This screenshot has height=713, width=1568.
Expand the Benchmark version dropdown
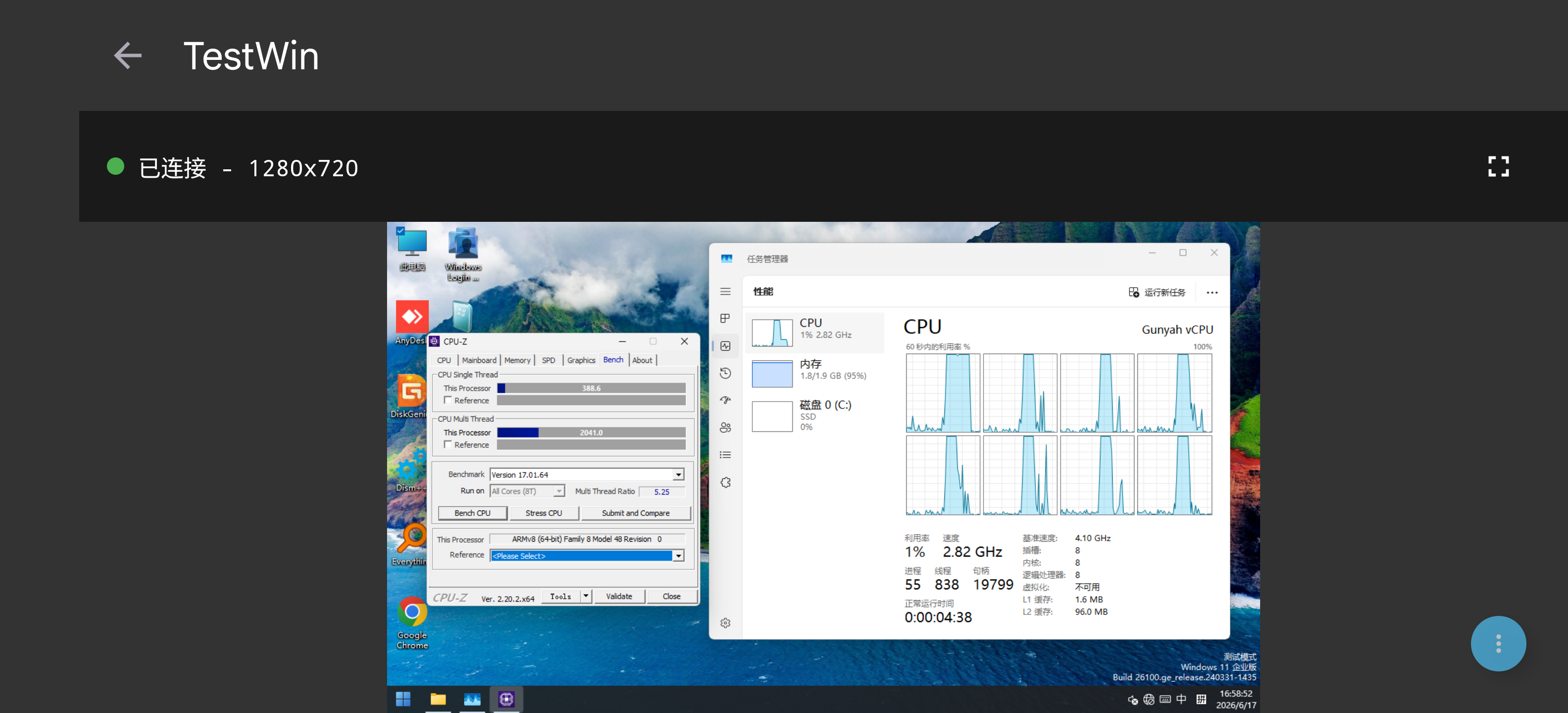coord(678,474)
